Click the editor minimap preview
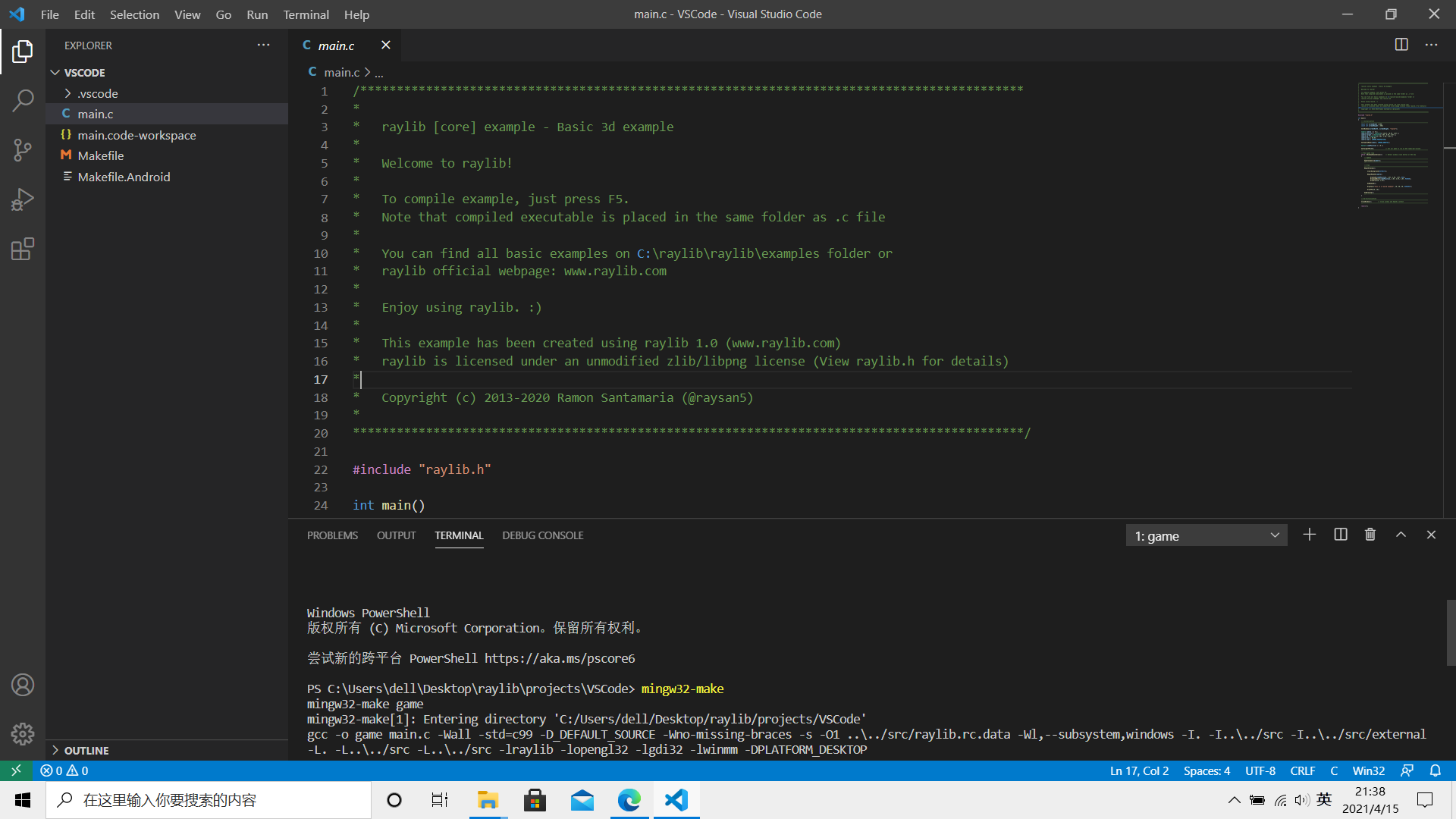This screenshot has height=819, width=1456. (x=1394, y=144)
